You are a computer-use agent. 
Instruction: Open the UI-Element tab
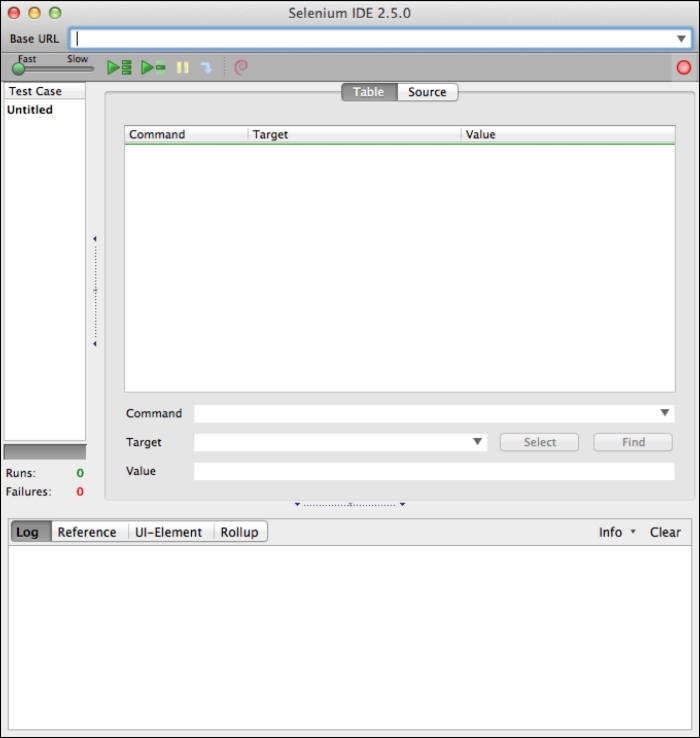click(x=169, y=532)
